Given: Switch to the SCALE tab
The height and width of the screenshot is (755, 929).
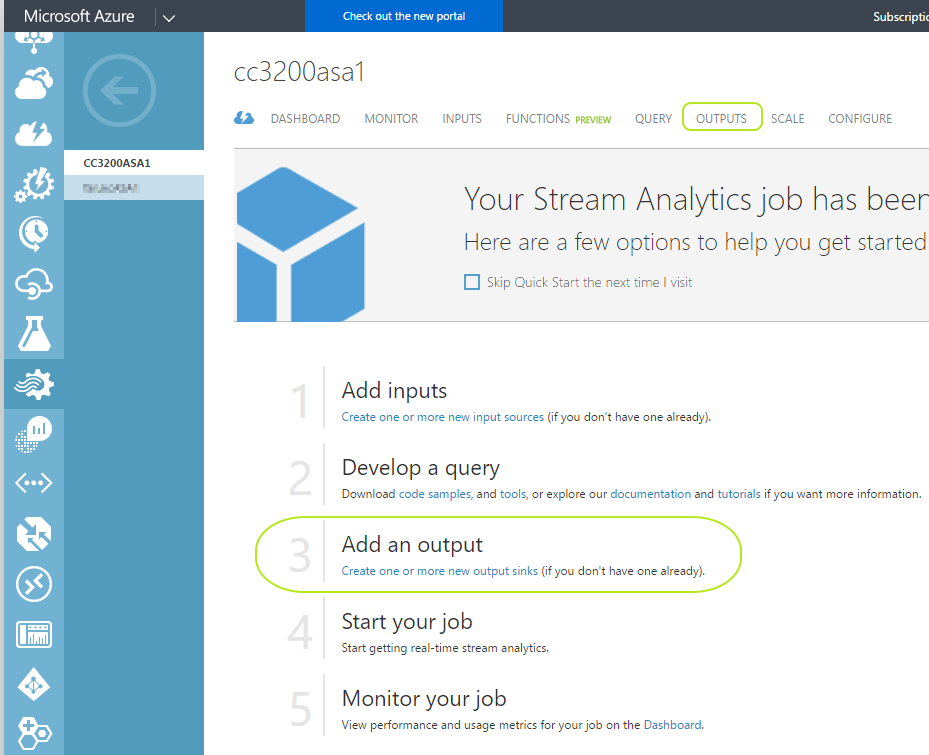Looking at the screenshot, I should point(787,119).
